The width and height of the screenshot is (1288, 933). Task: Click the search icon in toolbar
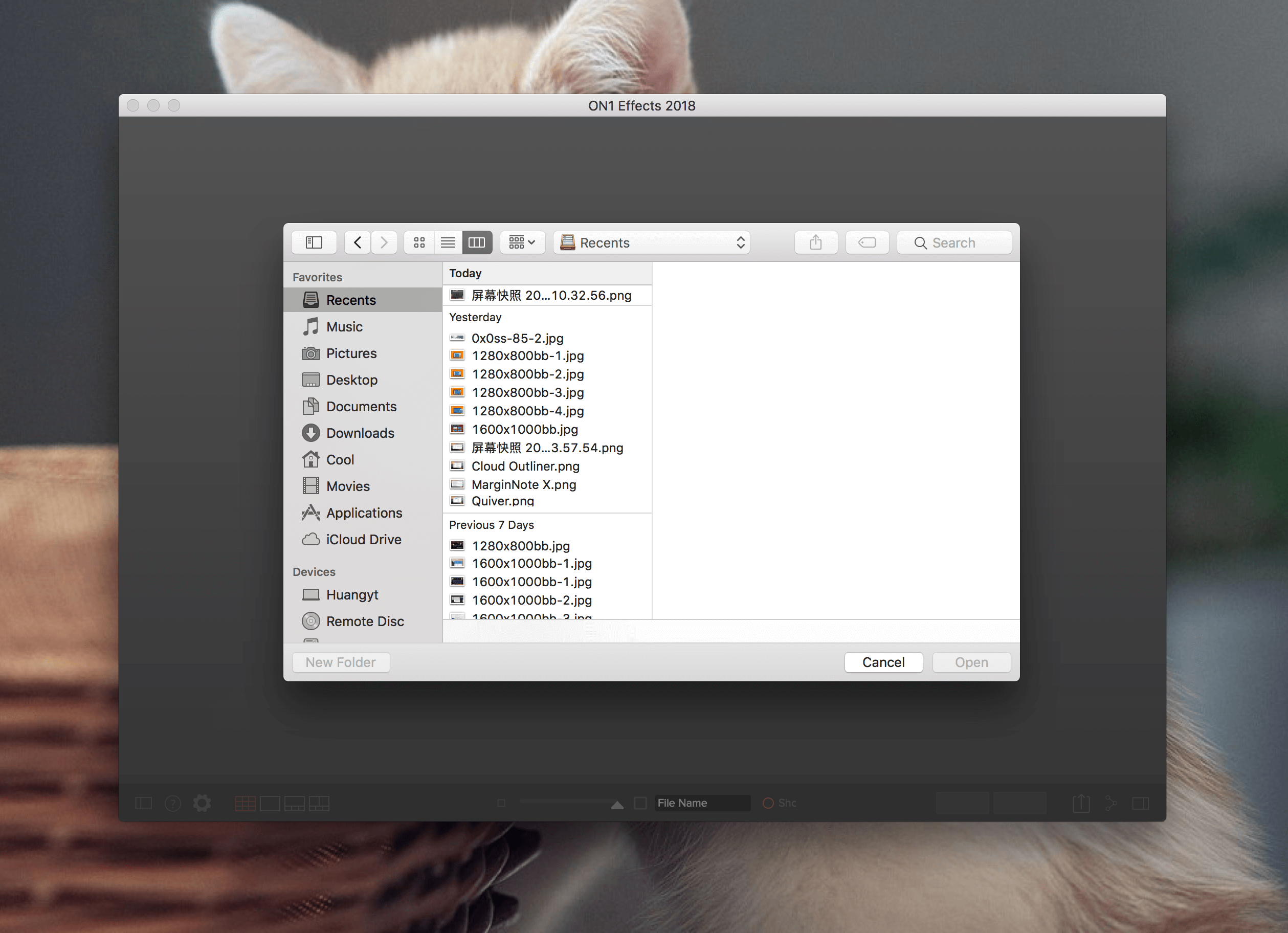coord(919,242)
